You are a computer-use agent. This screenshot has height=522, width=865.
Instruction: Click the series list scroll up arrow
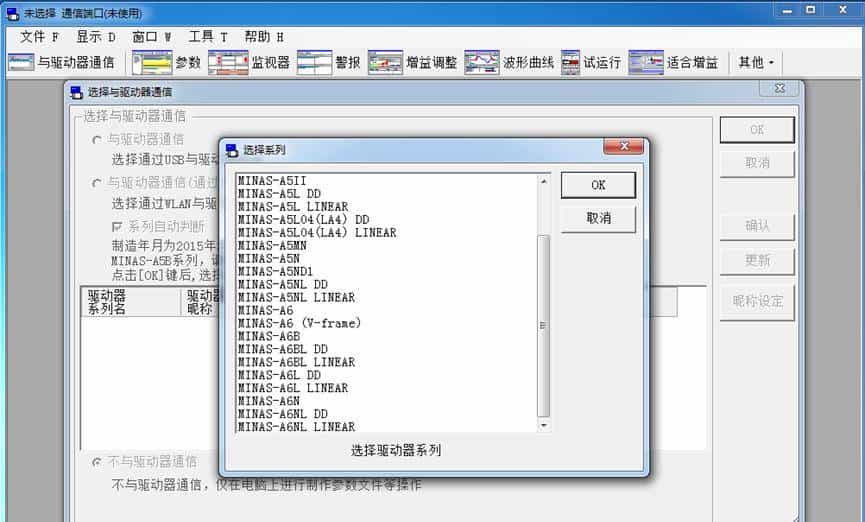[543, 181]
